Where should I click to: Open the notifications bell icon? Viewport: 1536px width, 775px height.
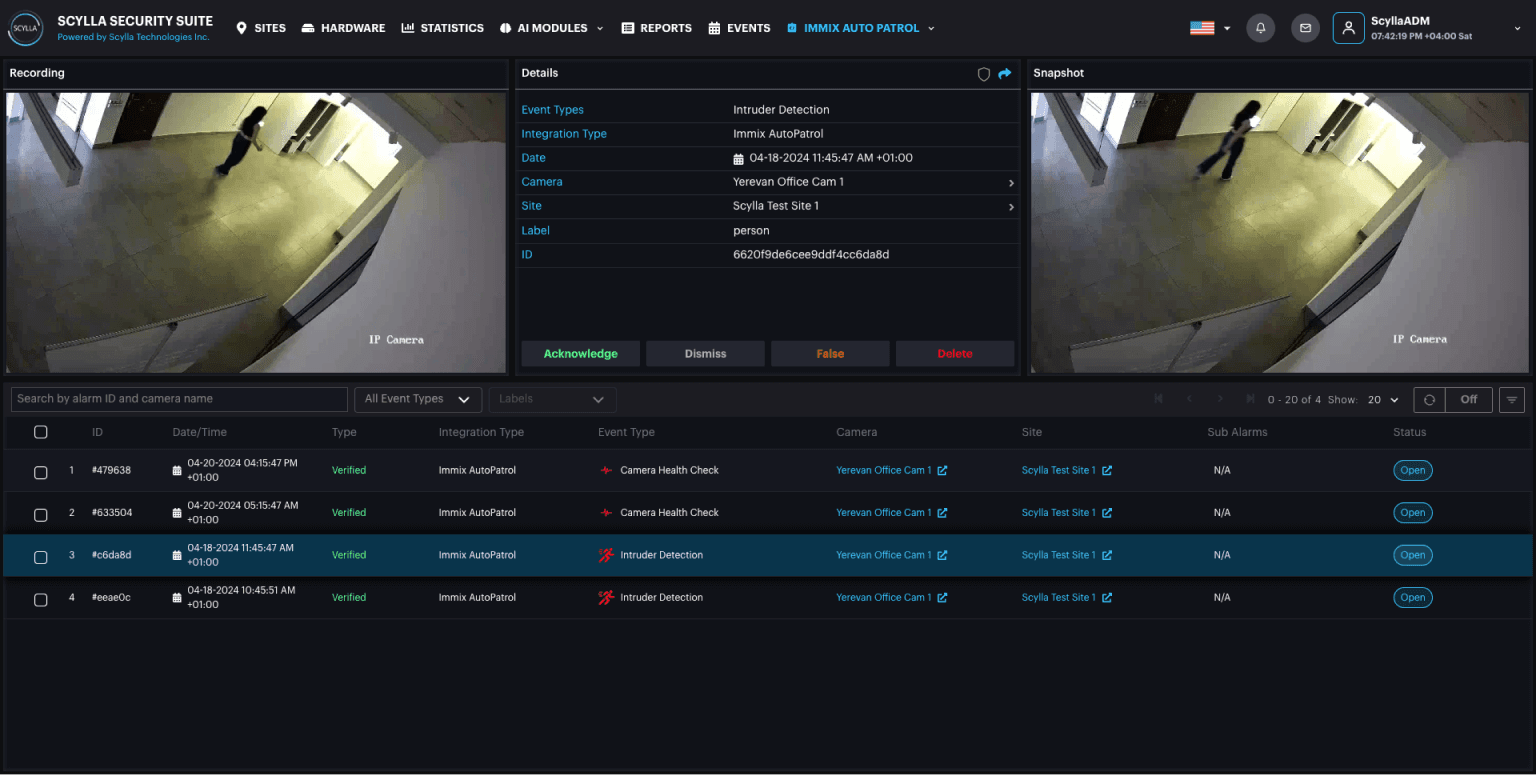tap(1260, 28)
